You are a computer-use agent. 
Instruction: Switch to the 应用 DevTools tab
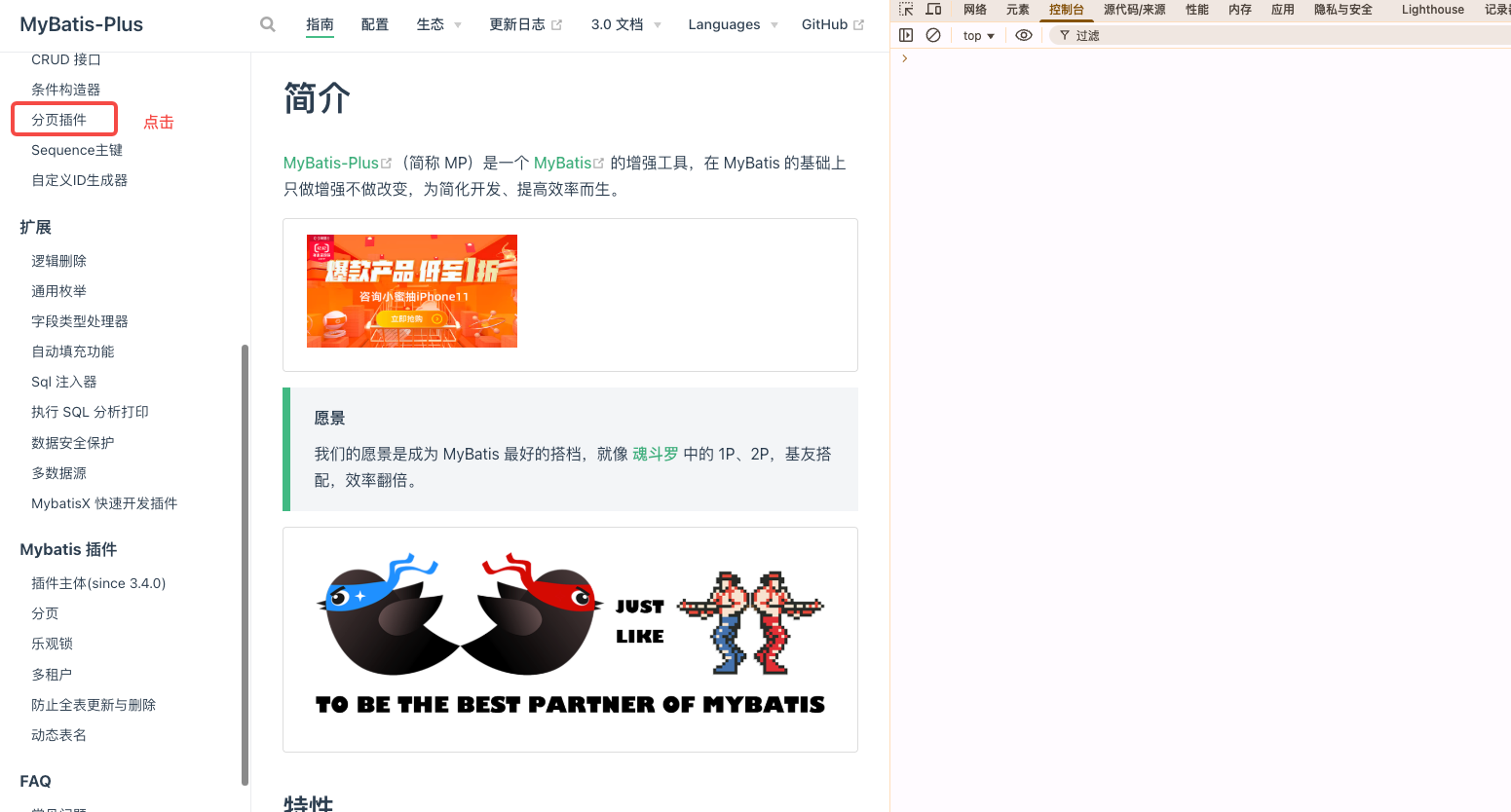click(x=1283, y=10)
